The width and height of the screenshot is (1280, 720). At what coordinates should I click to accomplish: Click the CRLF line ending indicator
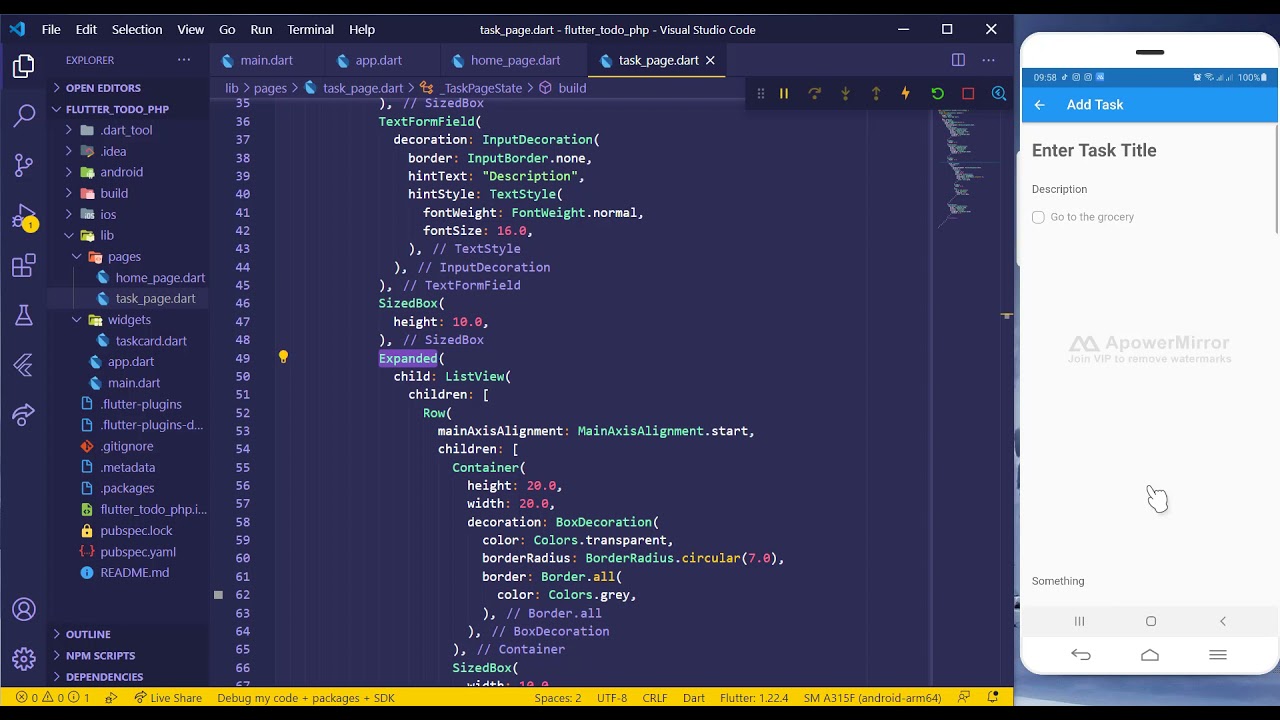tap(655, 697)
